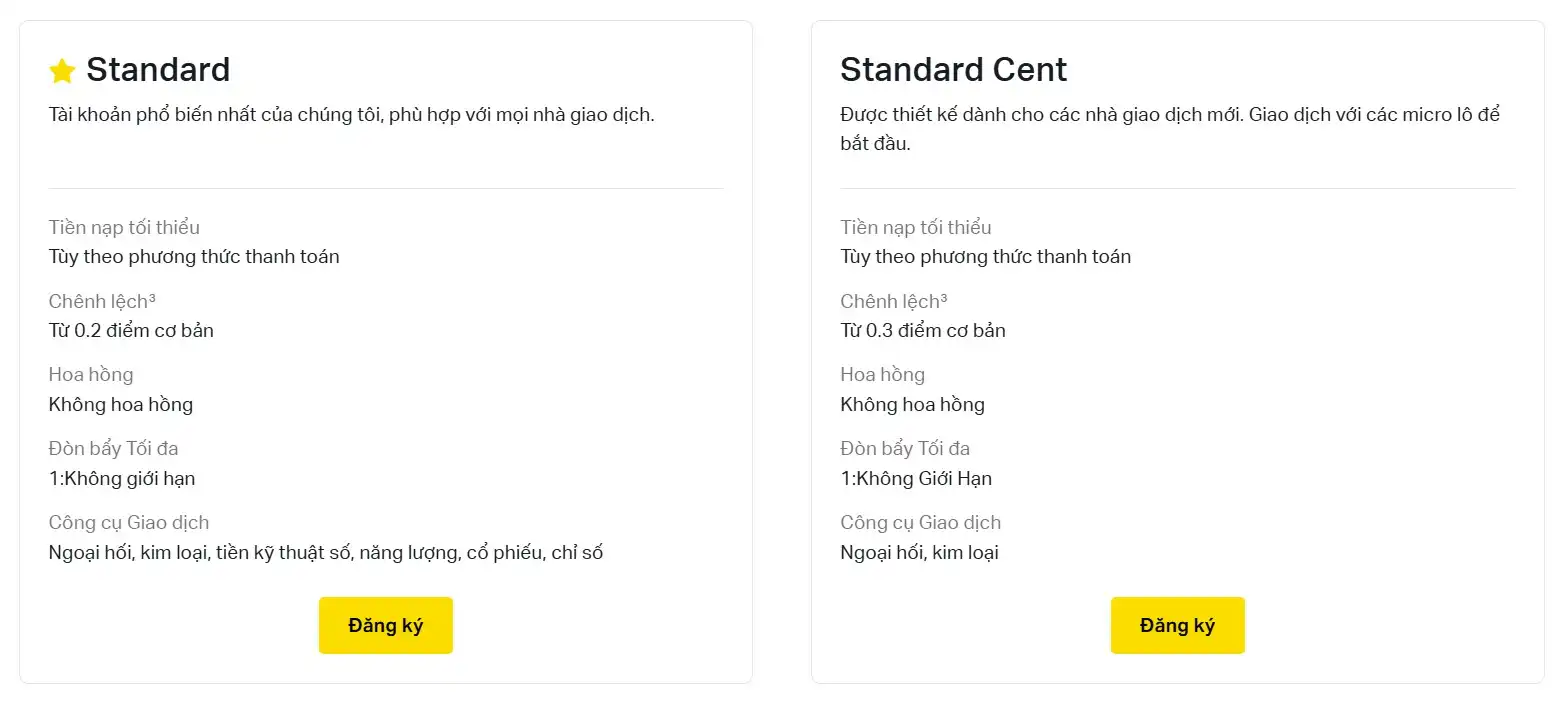Click Hoa hồng label in Standard card
This screenshot has height=703, width=1564.
(91, 374)
